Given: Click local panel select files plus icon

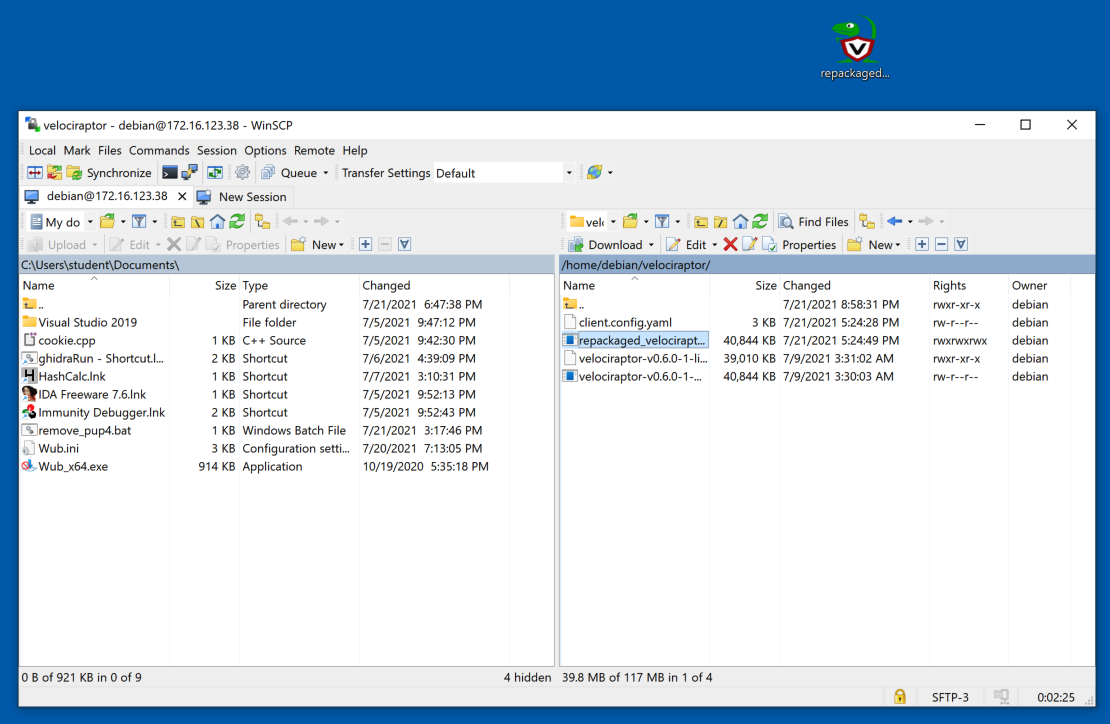Looking at the screenshot, I should click(x=365, y=245).
